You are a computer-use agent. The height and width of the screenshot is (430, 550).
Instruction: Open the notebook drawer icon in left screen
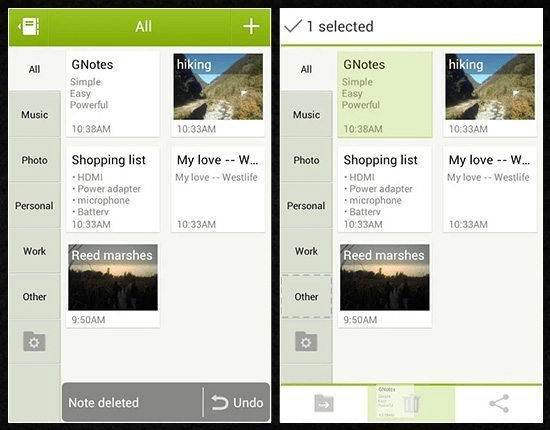28,27
